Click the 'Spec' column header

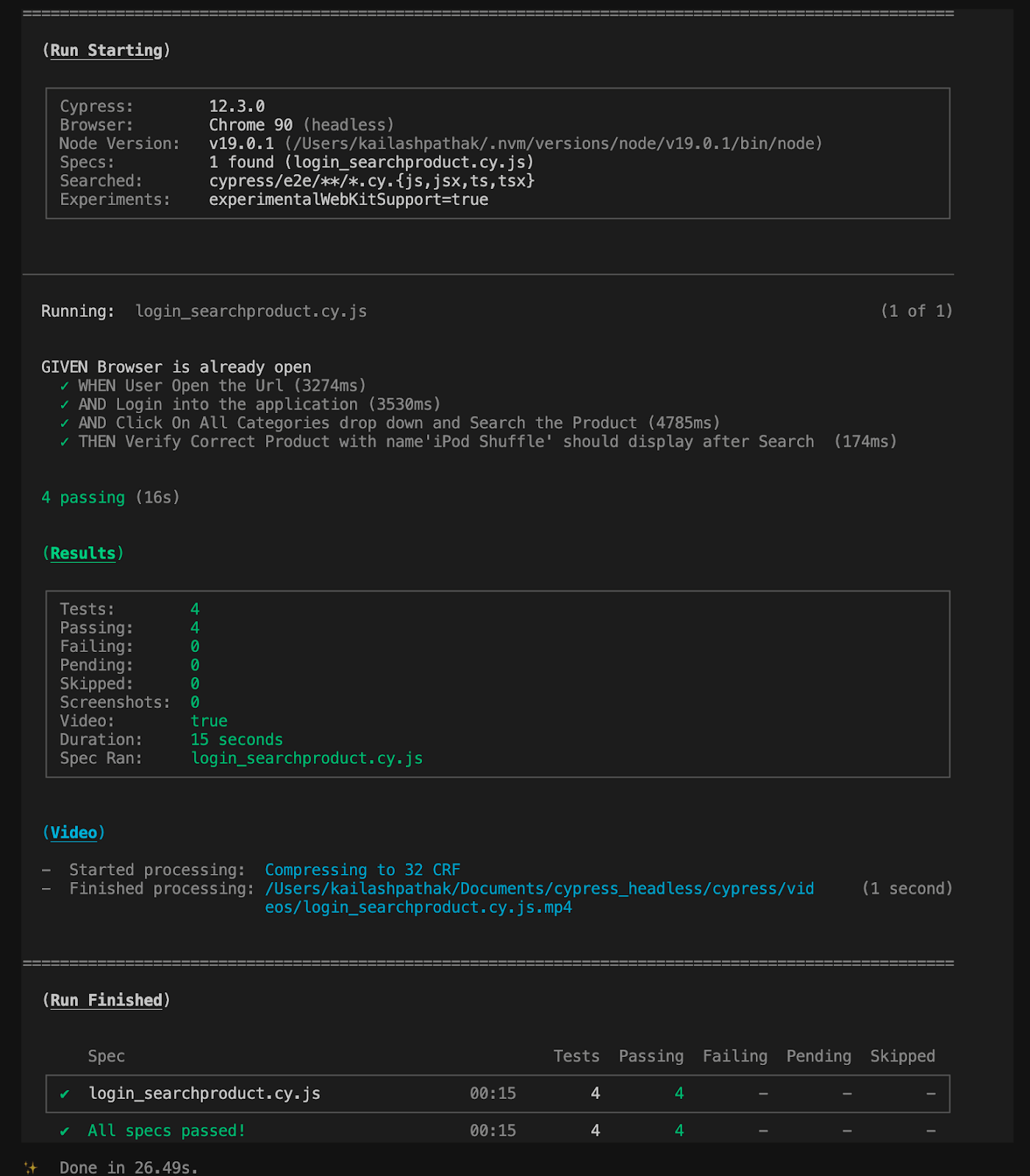tap(106, 1056)
